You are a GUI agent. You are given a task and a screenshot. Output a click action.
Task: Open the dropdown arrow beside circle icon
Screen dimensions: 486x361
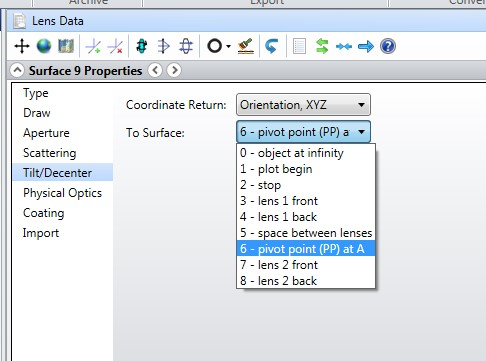pos(228,46)
